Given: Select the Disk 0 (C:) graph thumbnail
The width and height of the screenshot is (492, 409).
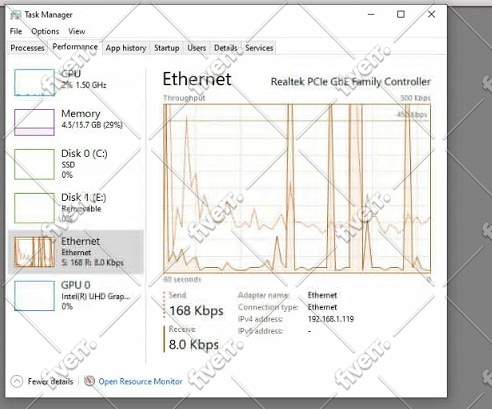Looking at the screenshot, I should click(34, 164).
